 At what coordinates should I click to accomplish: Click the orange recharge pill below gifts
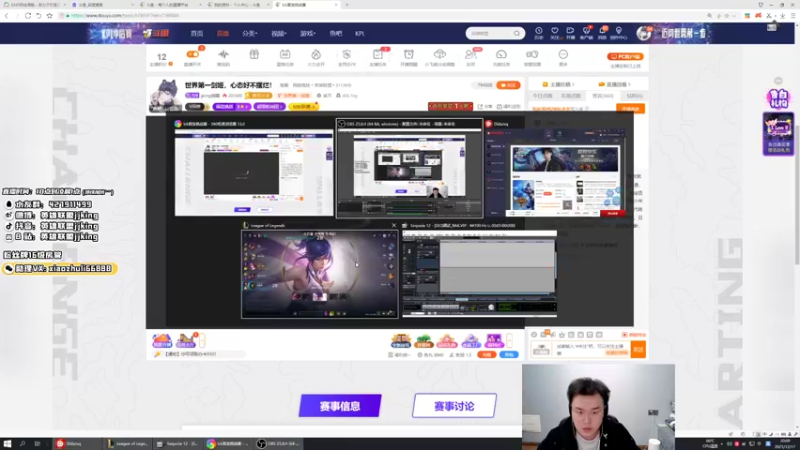click(x=486, y=355)
